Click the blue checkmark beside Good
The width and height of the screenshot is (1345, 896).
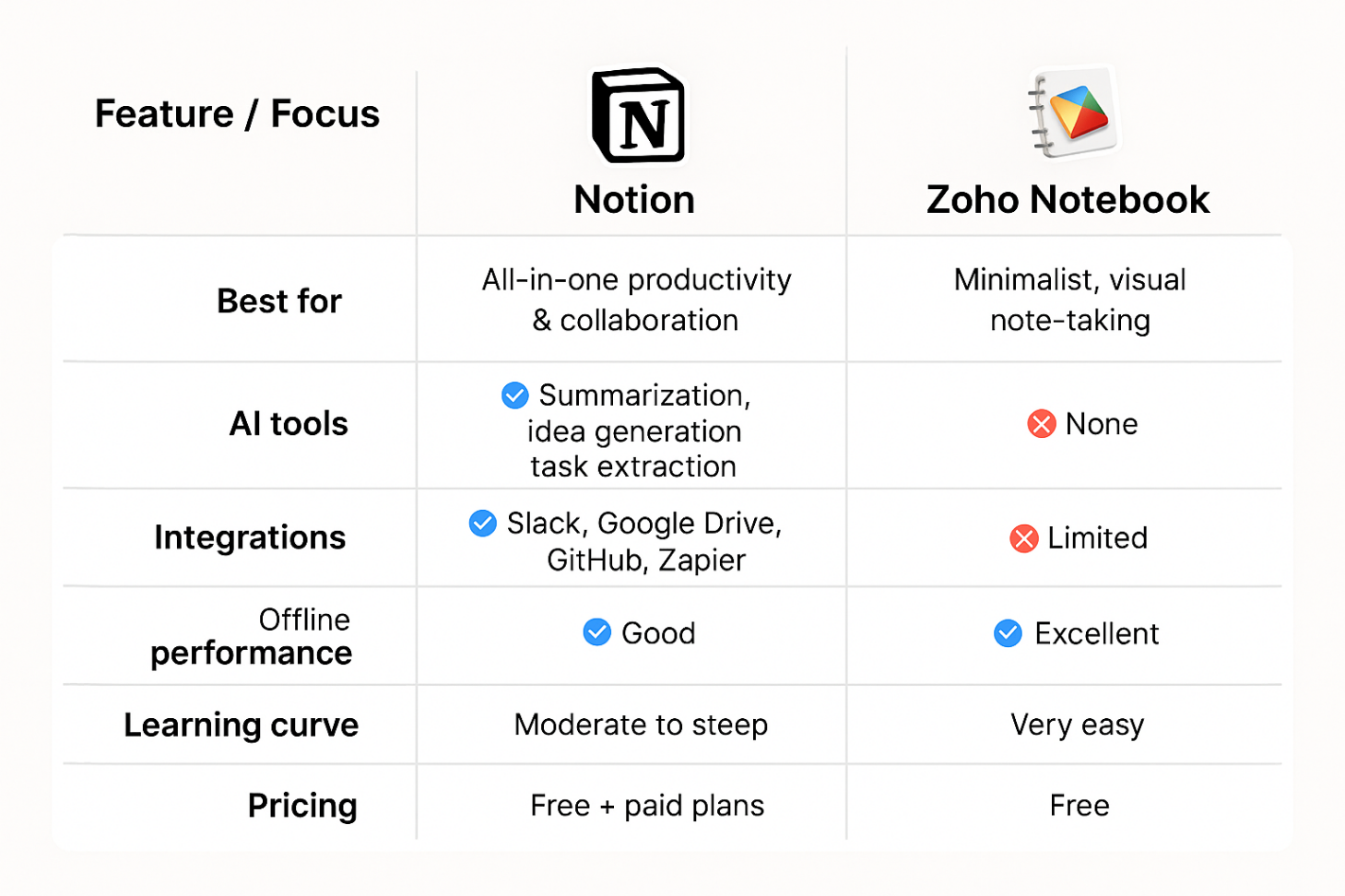[x=597, y=632]
